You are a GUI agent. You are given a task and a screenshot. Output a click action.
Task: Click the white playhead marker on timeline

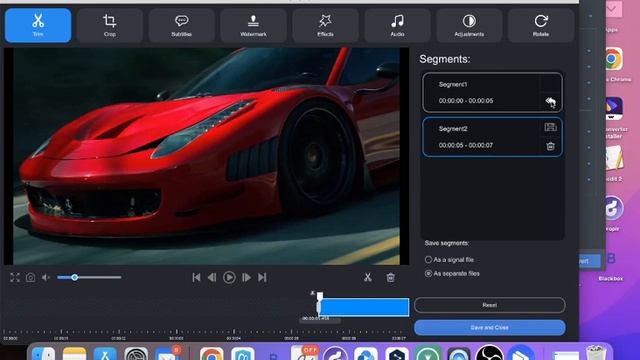(320, 296)
